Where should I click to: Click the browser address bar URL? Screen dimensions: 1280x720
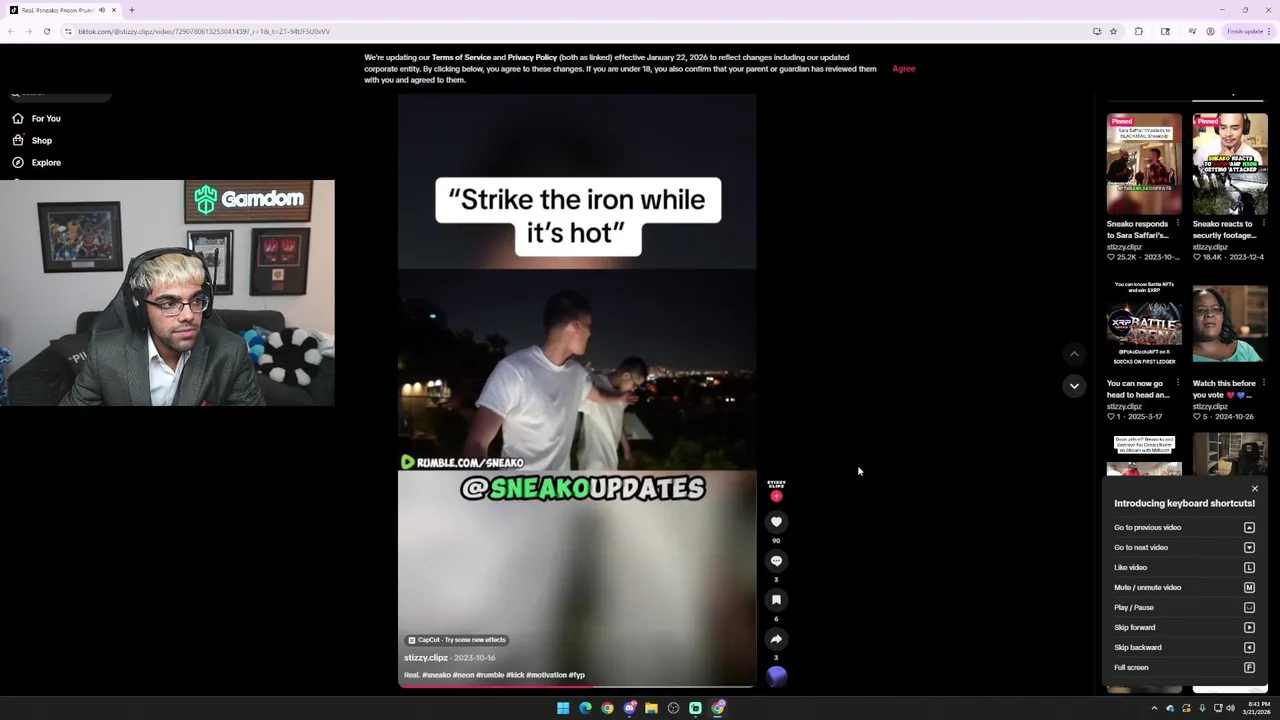(x=204, y=31)
